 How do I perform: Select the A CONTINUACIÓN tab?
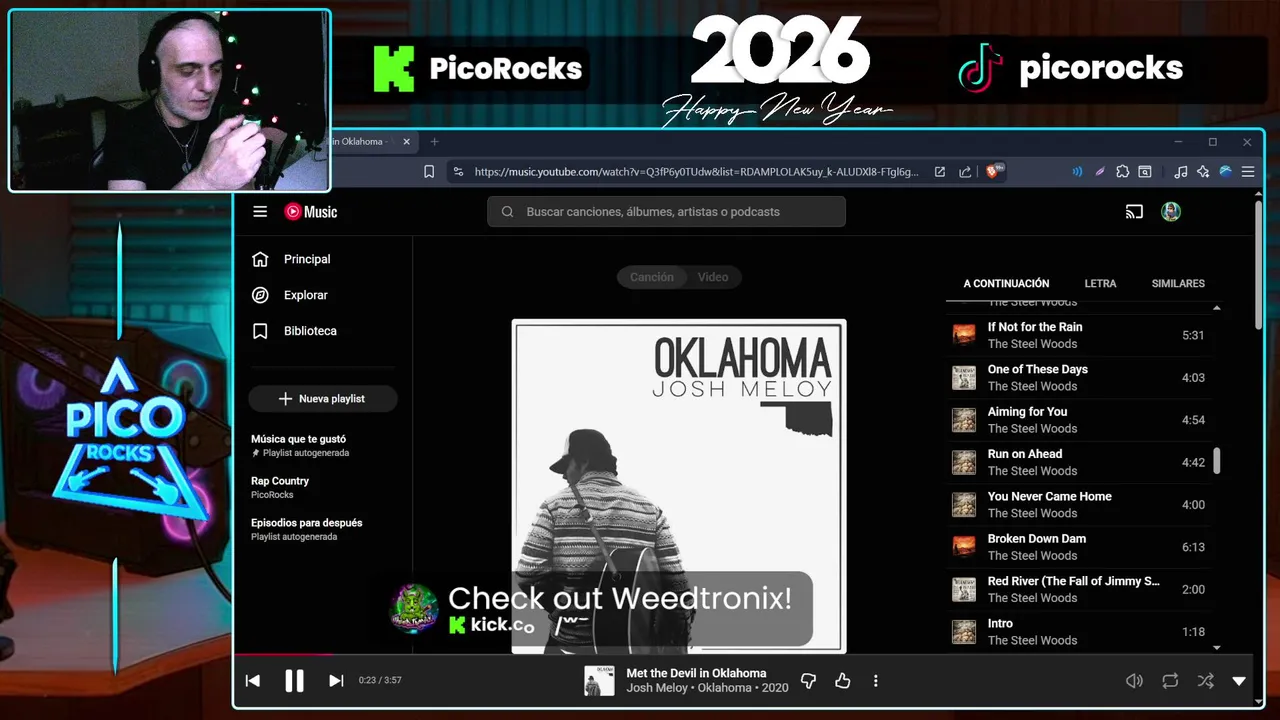pyautogui.click(x=1006, y=284)
